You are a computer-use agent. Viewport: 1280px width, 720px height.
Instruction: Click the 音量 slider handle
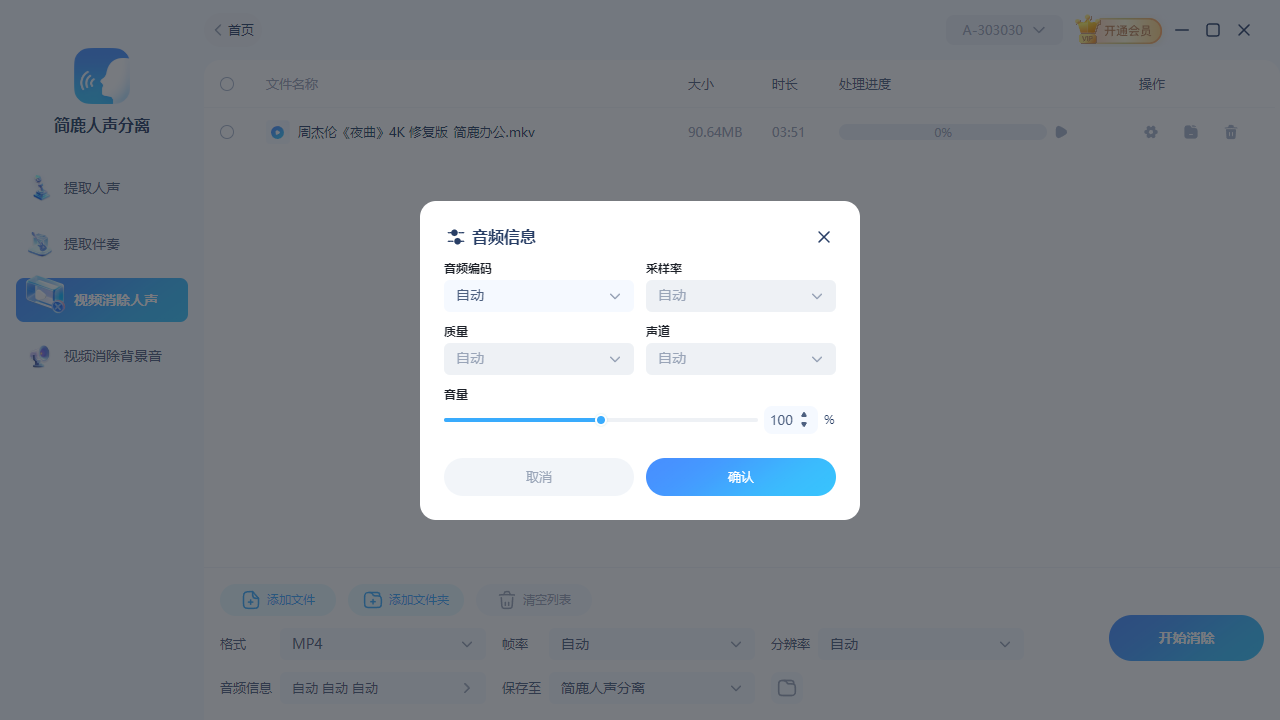[x=601, y=420]
